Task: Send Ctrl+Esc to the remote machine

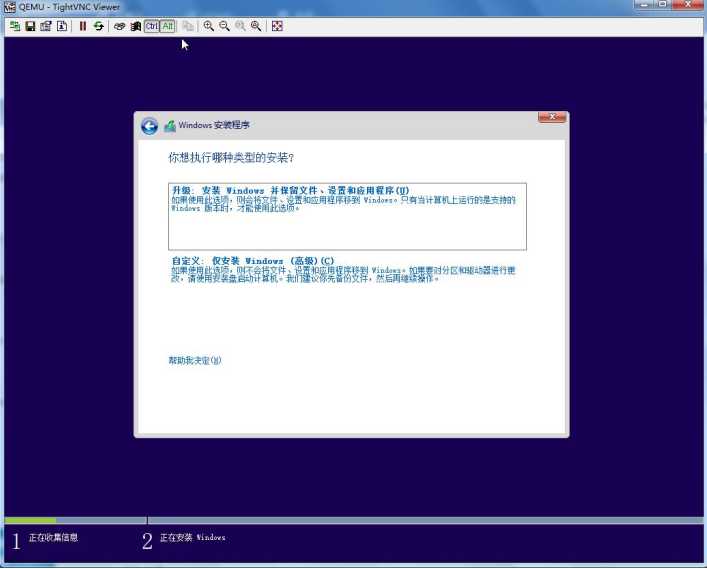Action: [135, 26]
